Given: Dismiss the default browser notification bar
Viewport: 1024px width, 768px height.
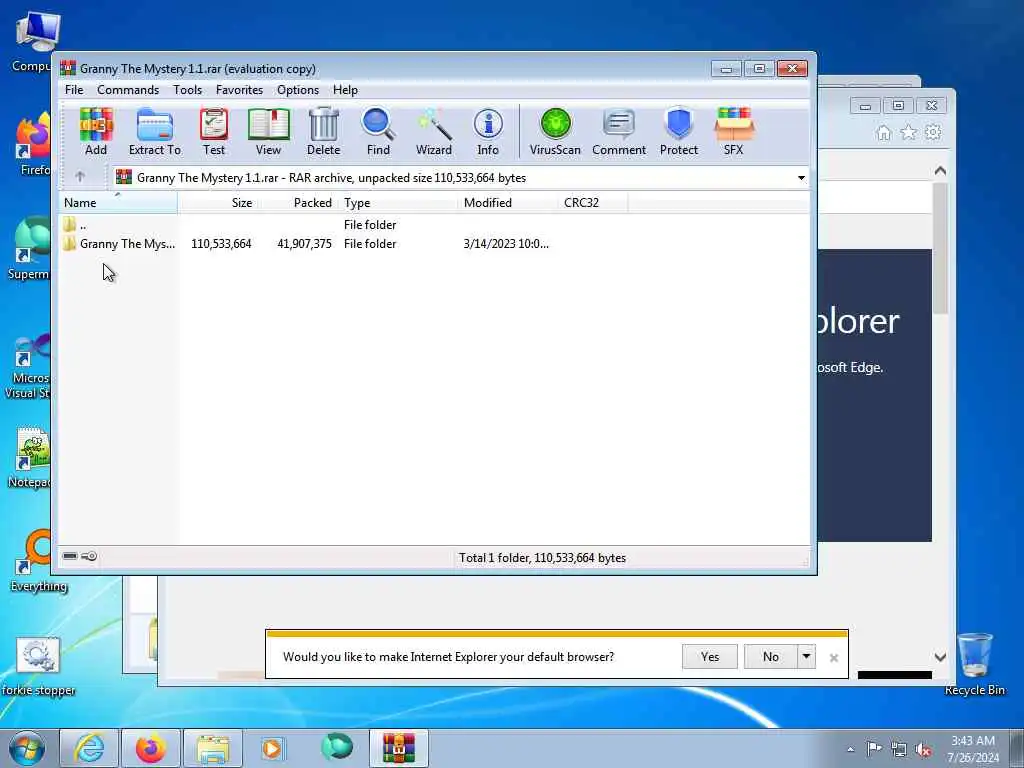Looking at the screenshot, I should point(834,658).
